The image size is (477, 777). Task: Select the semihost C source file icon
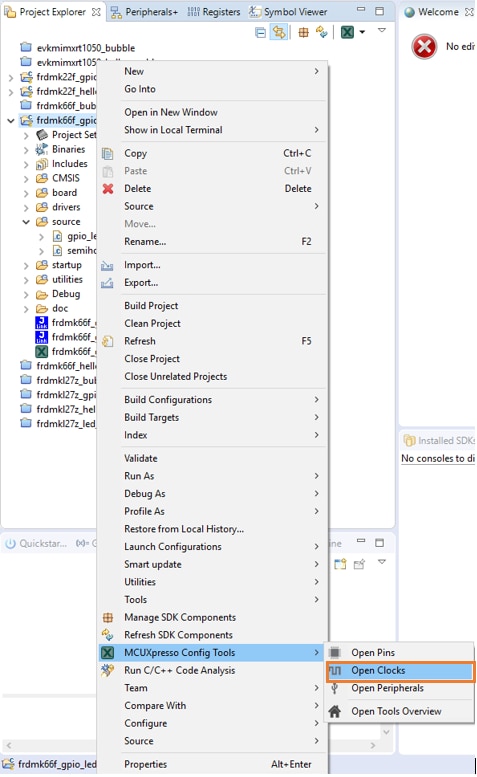pyautogui.click(x=57, y=251)
